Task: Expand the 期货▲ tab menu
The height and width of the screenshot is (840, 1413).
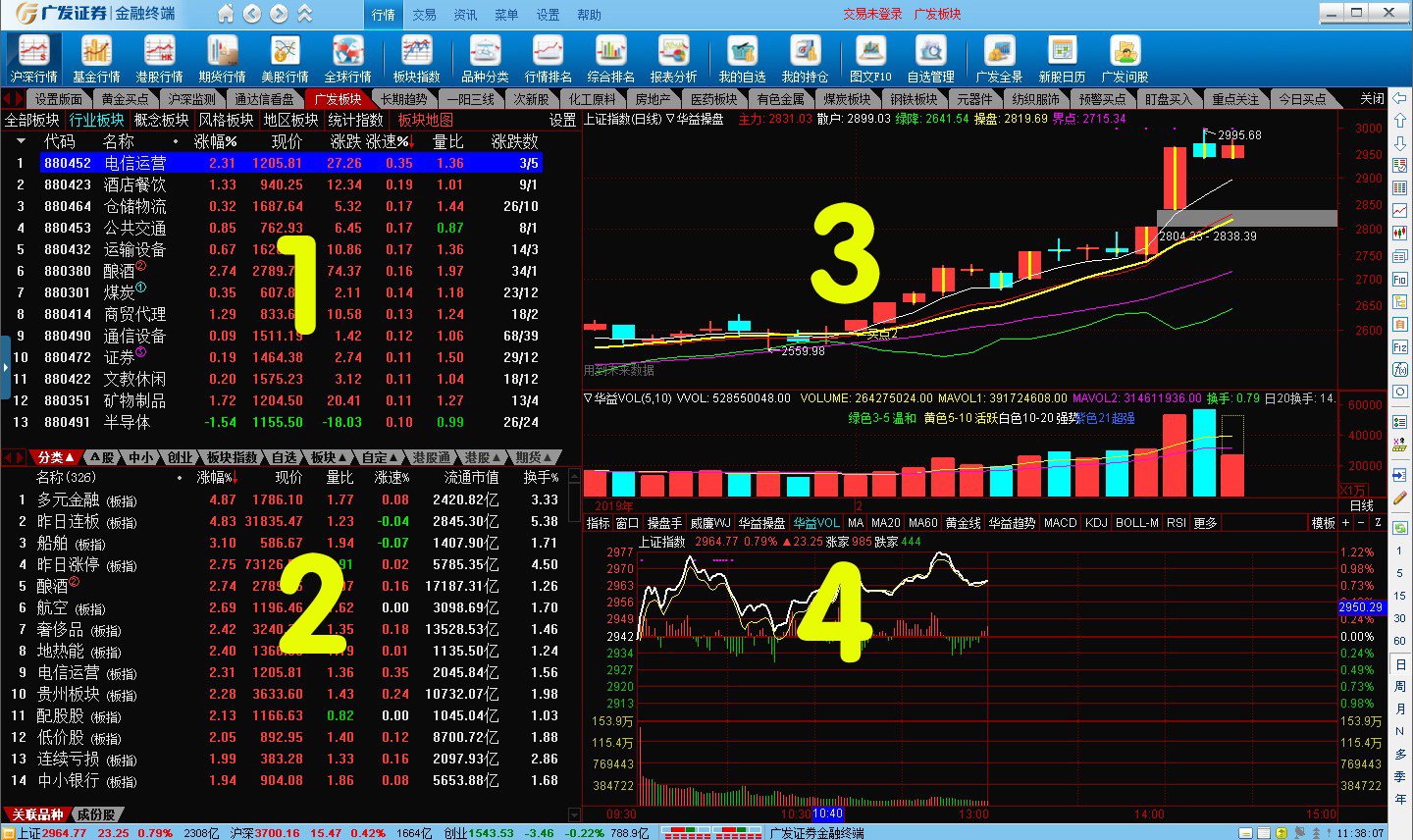Action: pos(533,457)
